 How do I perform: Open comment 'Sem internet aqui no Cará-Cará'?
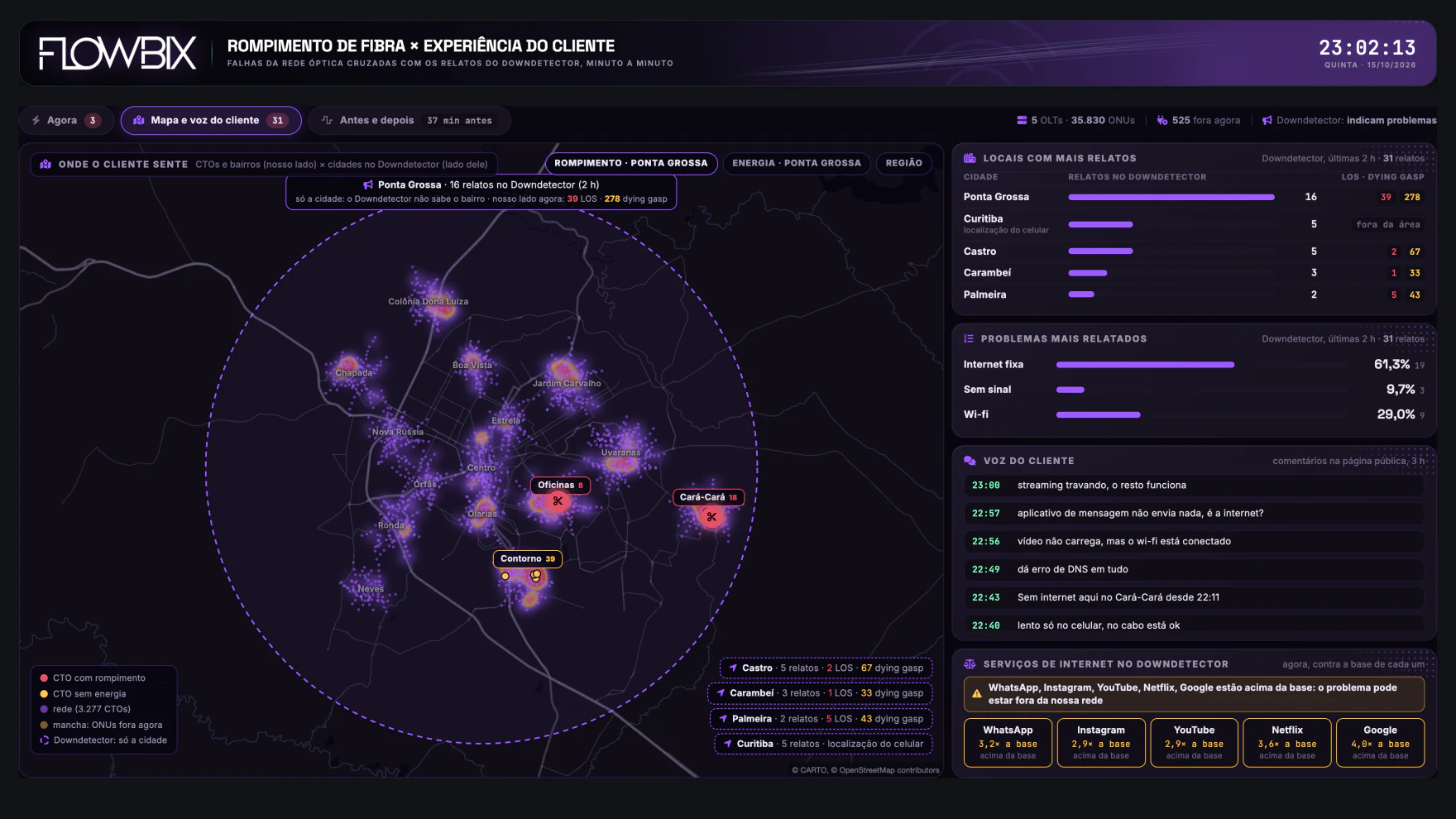(x=1194, y=597)
